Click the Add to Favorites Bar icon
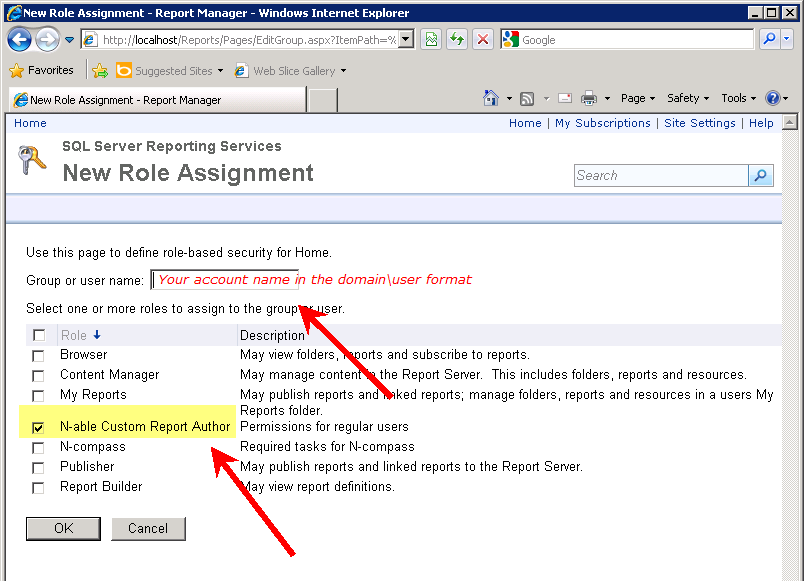 pos(100,71)
